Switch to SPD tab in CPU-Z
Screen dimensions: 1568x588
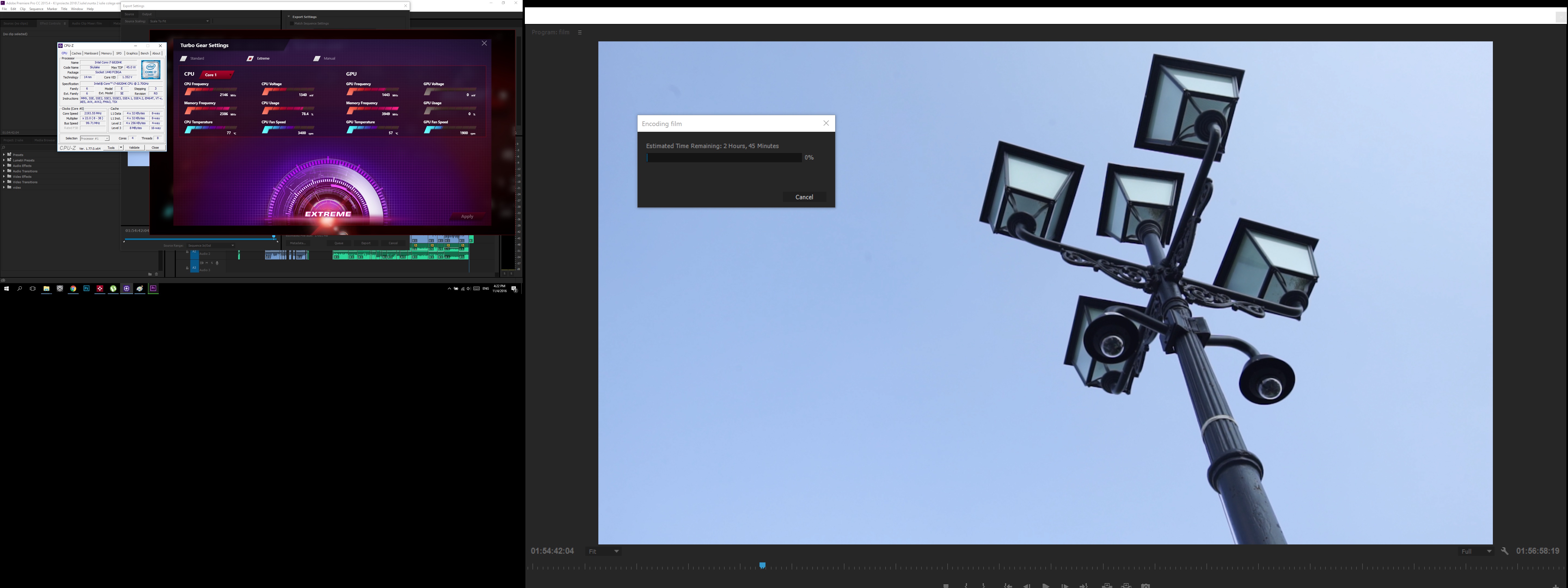click(119, 54)
